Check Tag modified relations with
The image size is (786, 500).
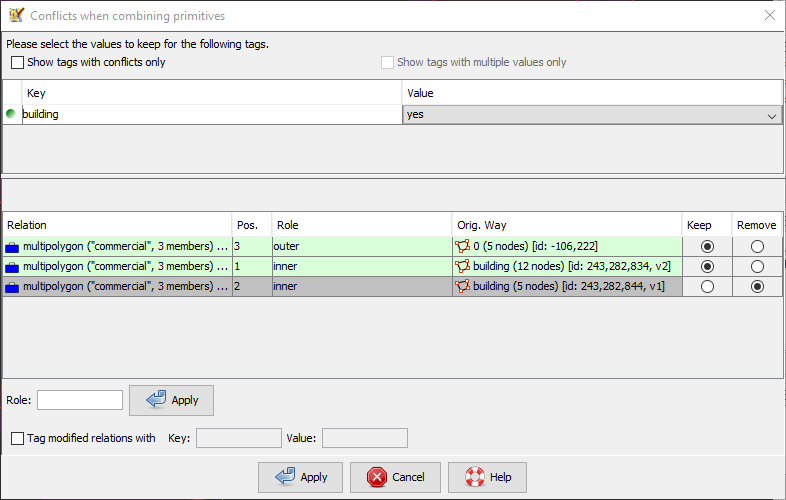(18, 438)
